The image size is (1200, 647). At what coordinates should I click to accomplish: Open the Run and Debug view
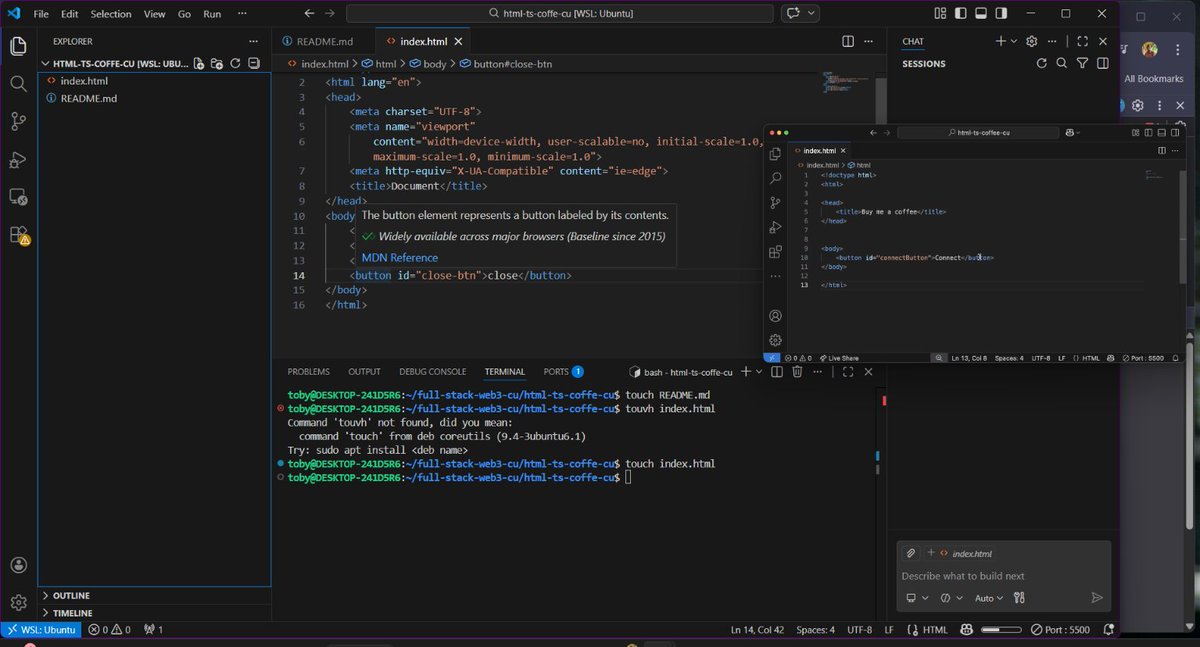pyautogui.click(x=18, y=160)
